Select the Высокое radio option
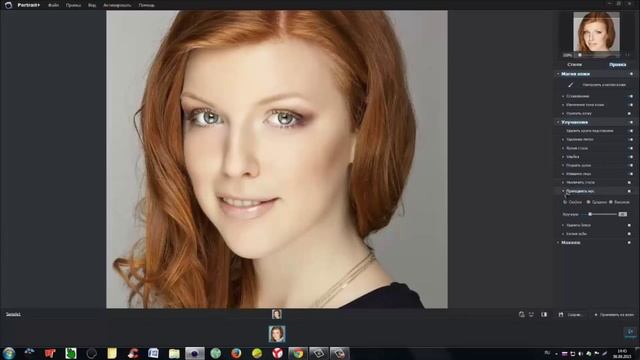This screenshot has height=360, width=640. 611,202
